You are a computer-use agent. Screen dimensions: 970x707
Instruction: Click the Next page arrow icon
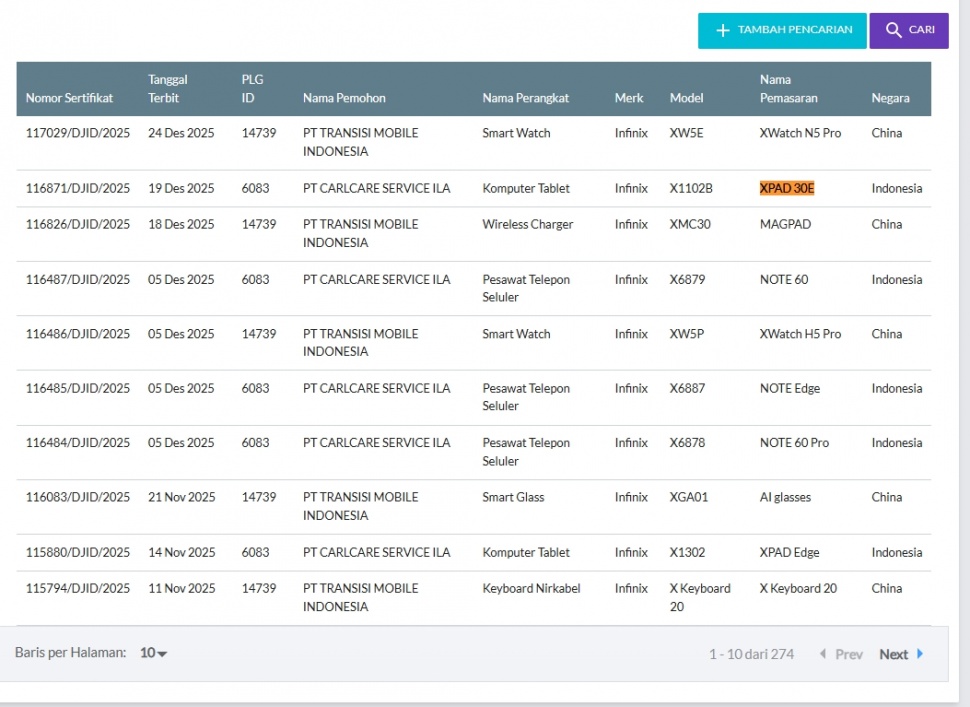pos(920,654)
